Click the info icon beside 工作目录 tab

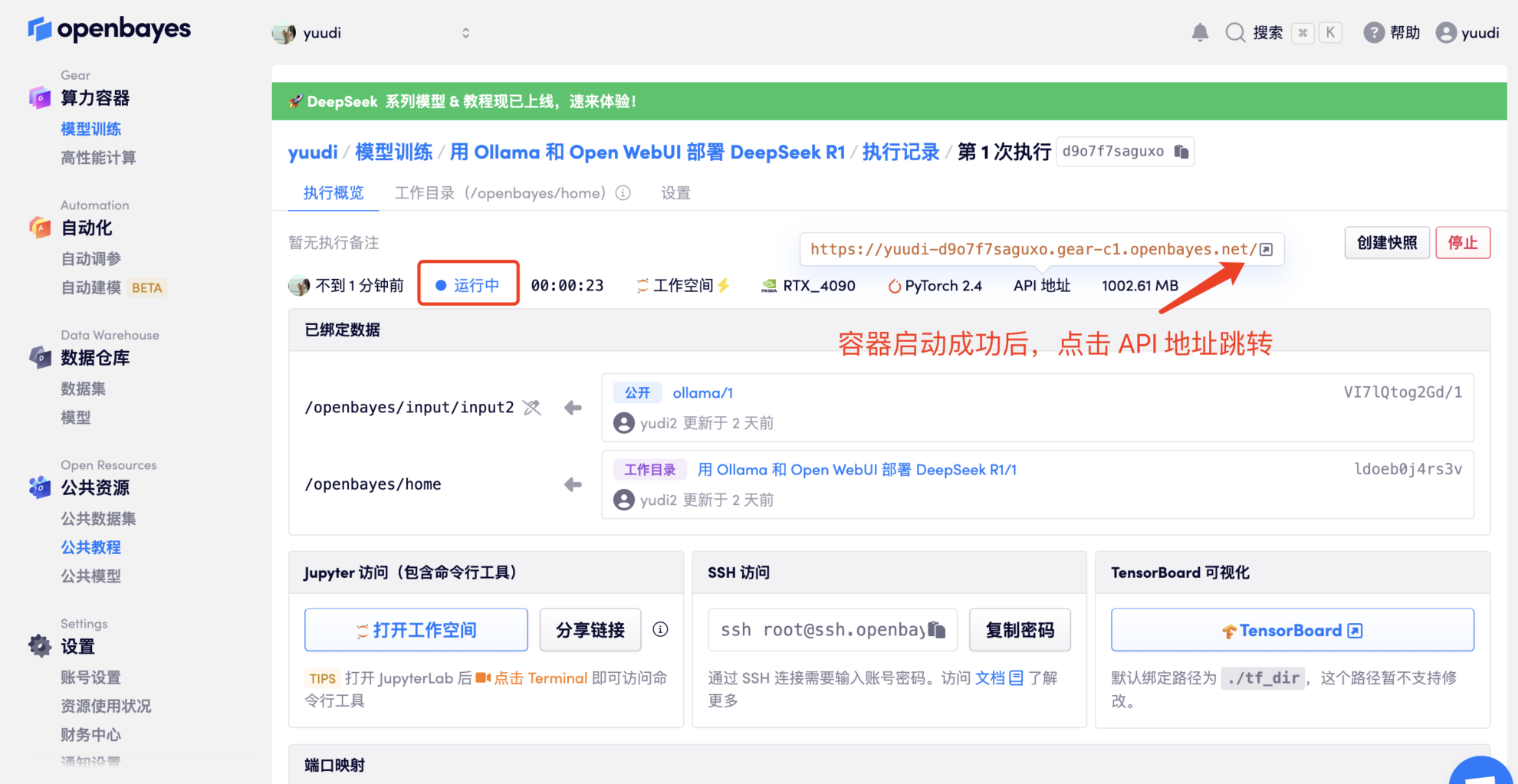click(623, 193)
